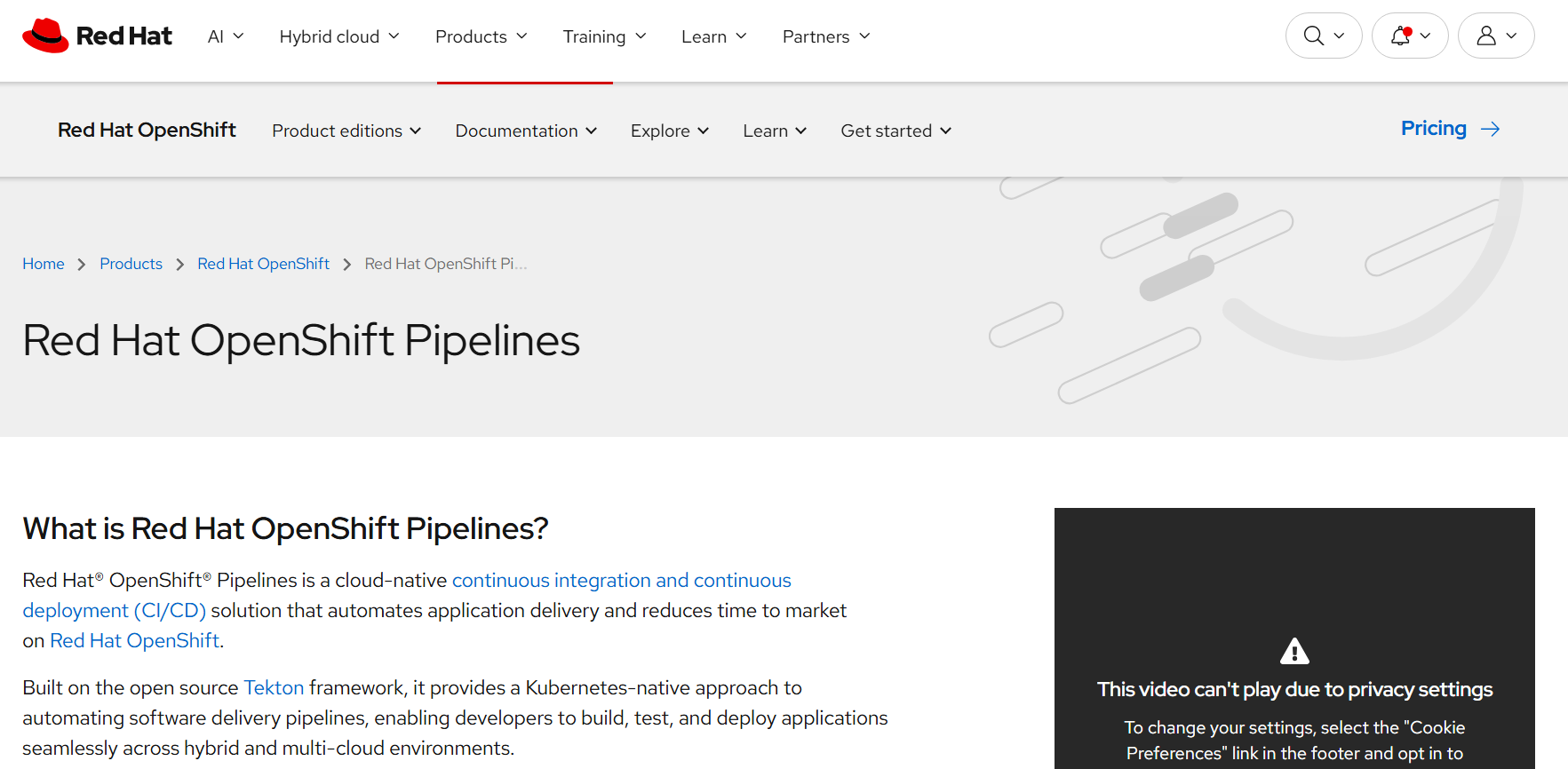Open the Explore dropdown
This screenshot has width=1568, height=769.
670,131
